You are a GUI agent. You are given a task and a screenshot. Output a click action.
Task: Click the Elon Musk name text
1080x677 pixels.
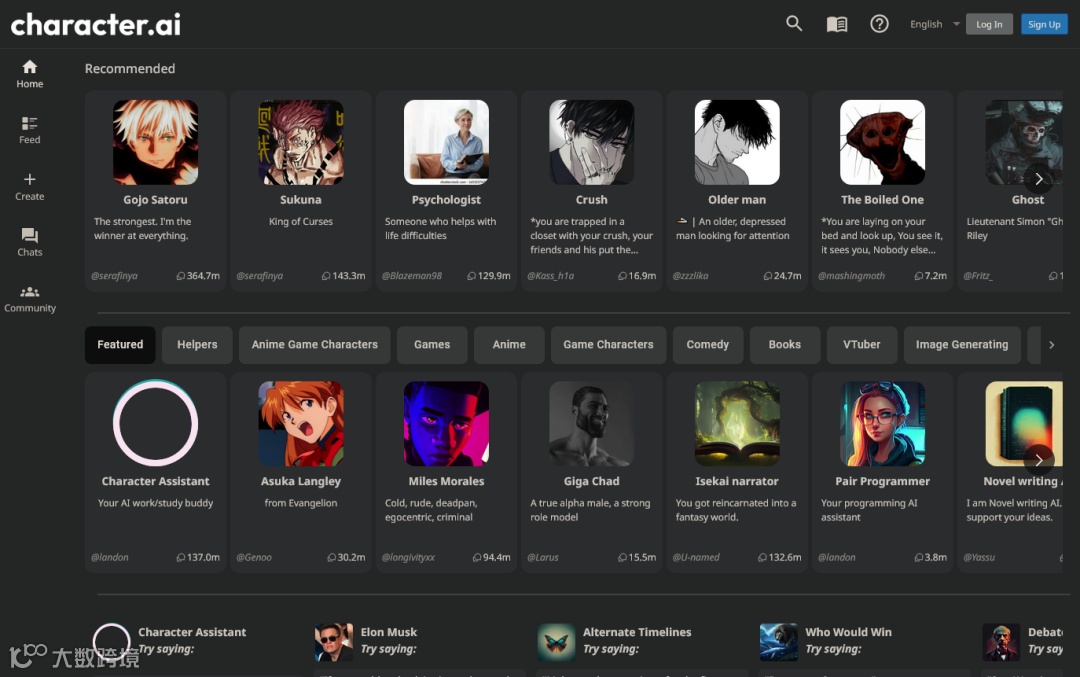point(388,632)
